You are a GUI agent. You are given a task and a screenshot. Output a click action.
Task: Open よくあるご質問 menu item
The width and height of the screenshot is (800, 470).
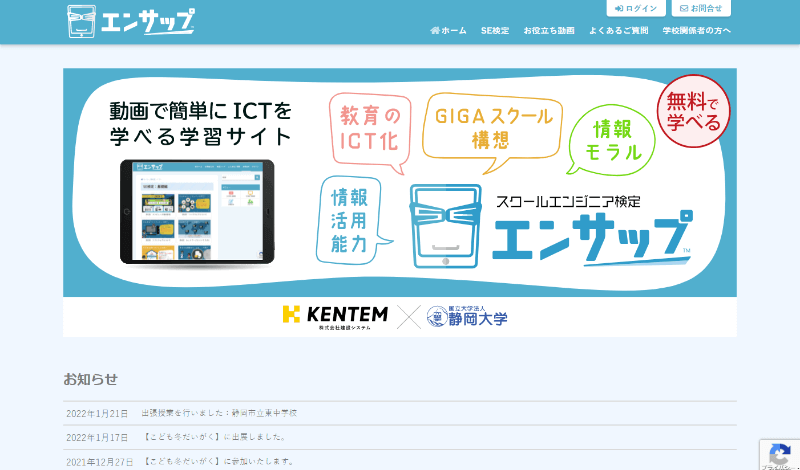[x=618, y=31]
